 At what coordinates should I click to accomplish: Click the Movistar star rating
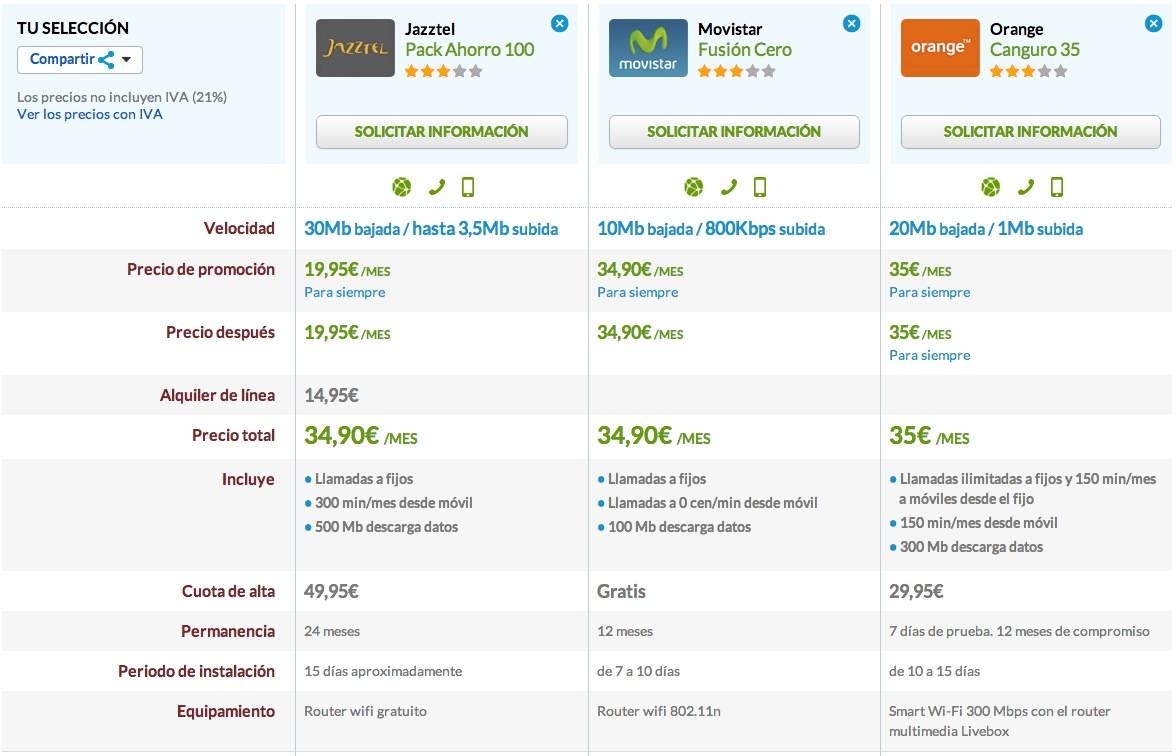coord(736,71)
